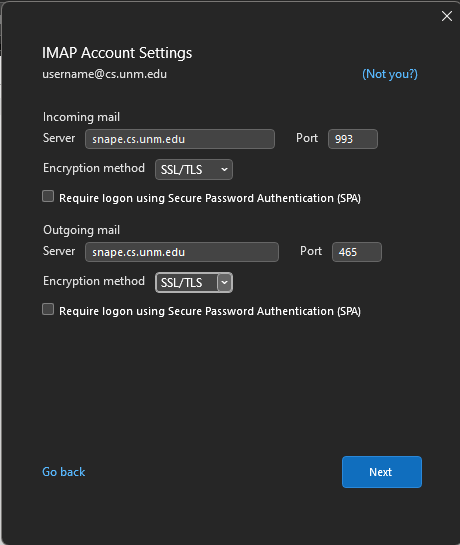
Task: Edit the incoming mail port 993 field
Action: [353, 139]
